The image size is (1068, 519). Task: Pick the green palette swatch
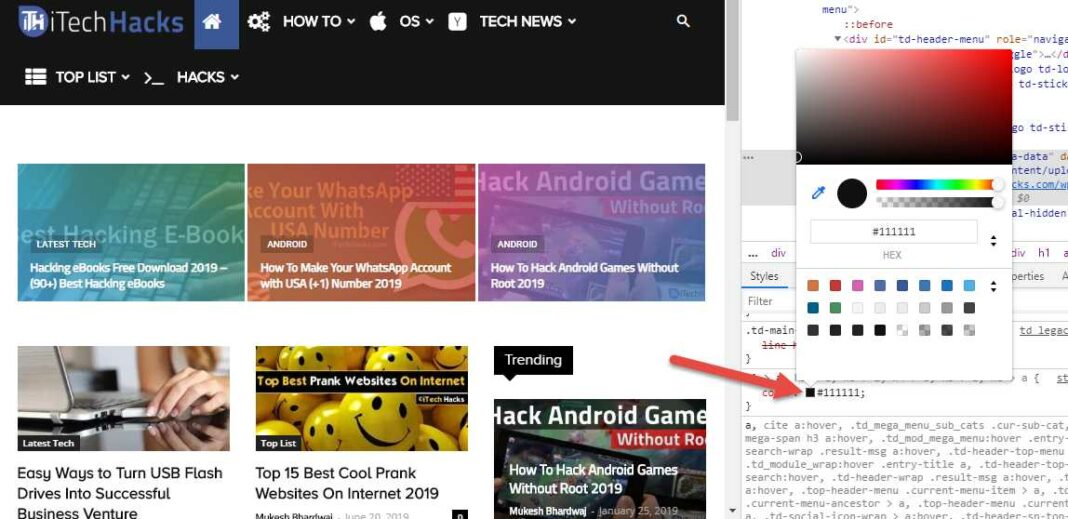(x=835, y=308)
